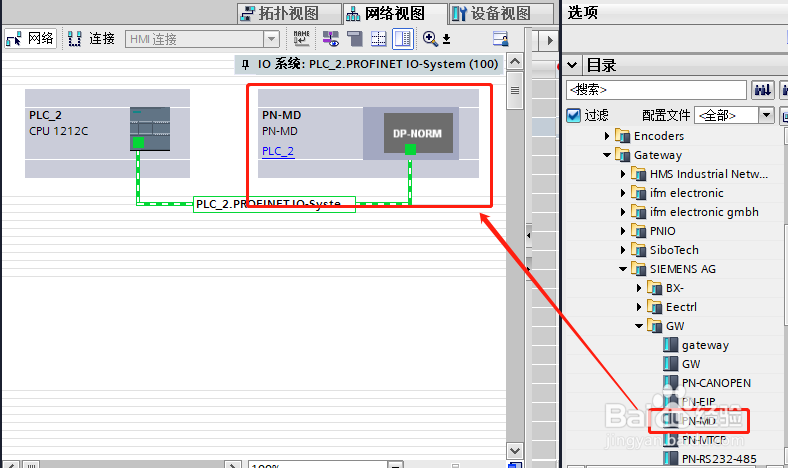
Task: Collapse the SIEMENS AG folder
Action: tap(623, 269)
